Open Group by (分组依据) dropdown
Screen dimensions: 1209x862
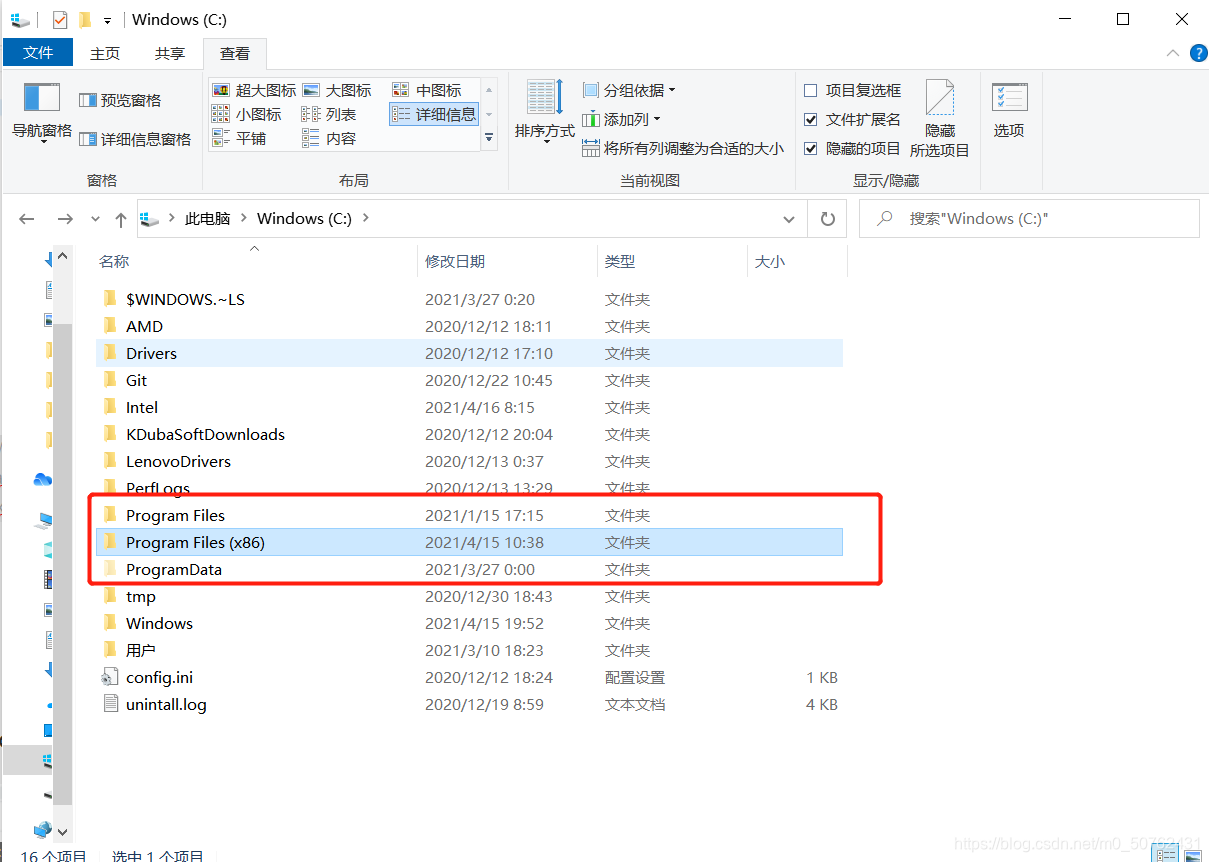(629, 90)
